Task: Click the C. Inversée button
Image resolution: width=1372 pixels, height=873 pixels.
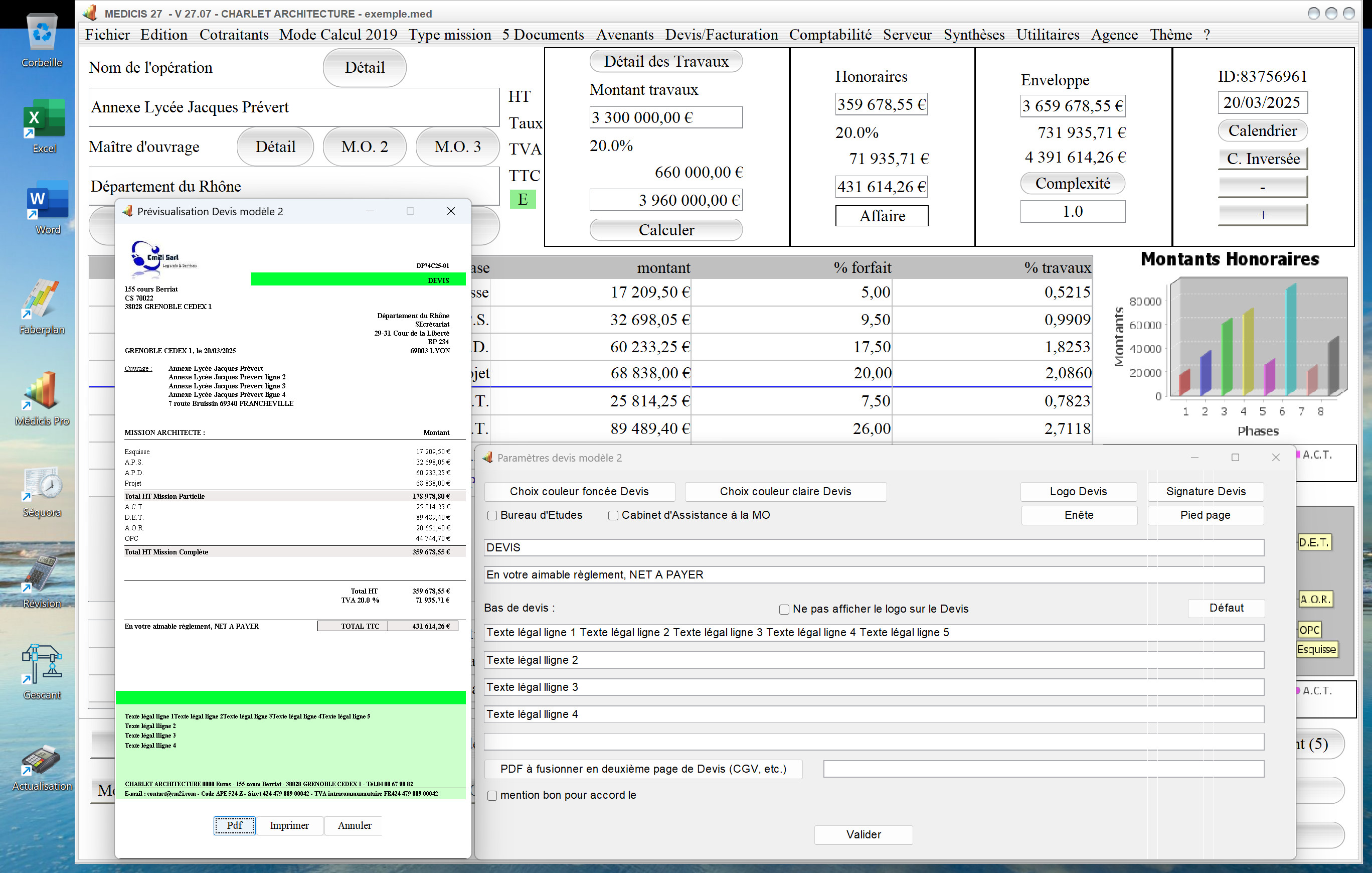Action: pyautogui.click(x=1263, y=159)
